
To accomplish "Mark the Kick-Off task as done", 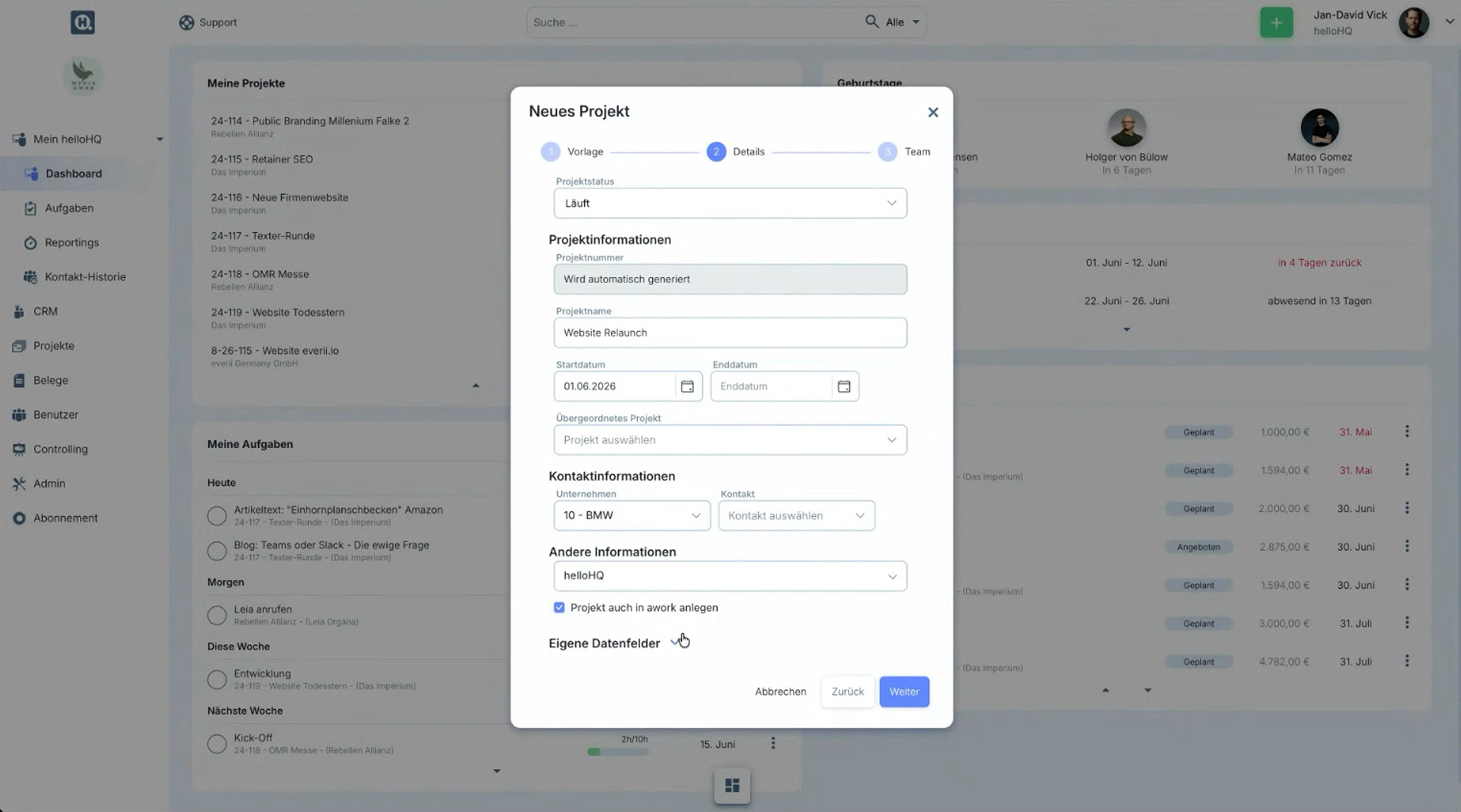I will [x=217, y=744].
